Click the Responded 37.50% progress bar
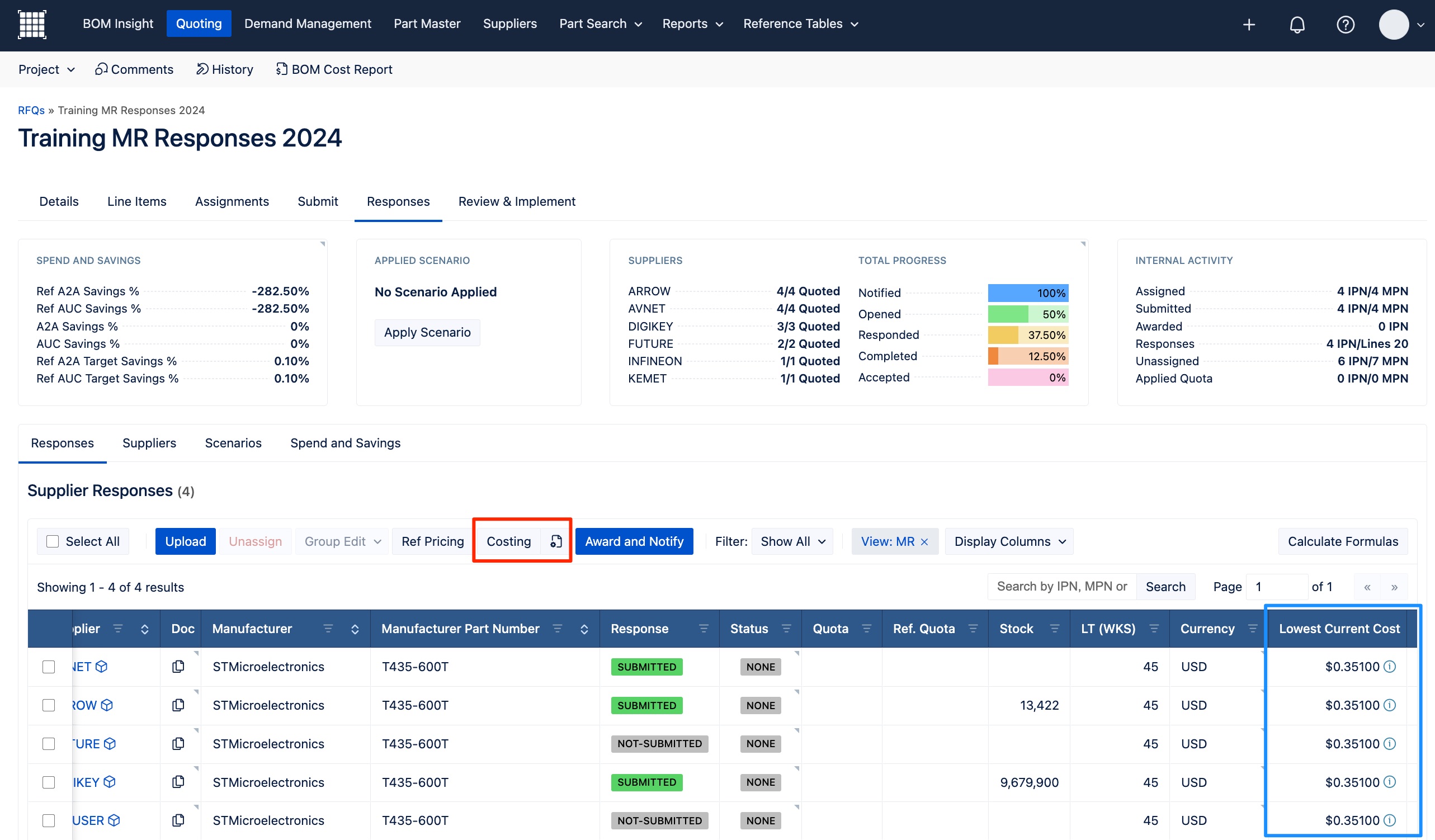1435x840 pixels. coord(1028,335)
